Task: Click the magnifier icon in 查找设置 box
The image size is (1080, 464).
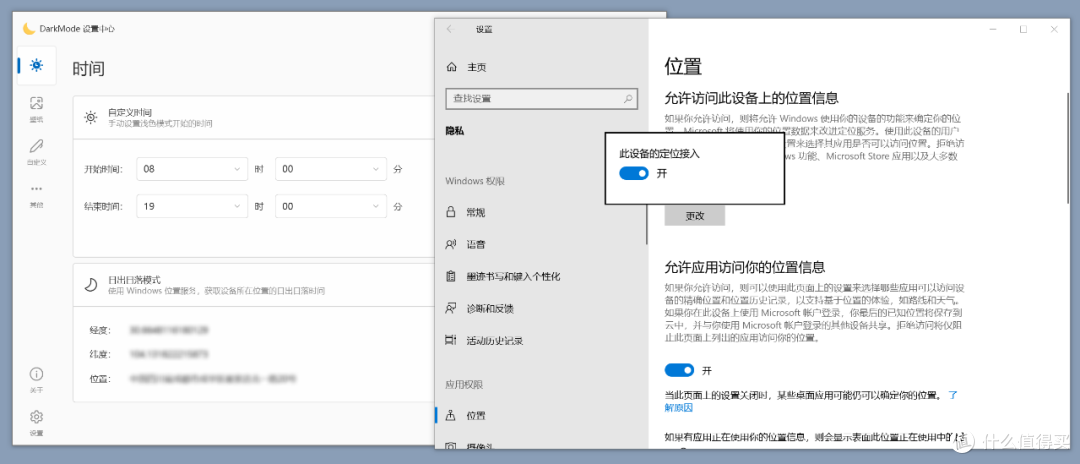Action: (x=627, y=98)
